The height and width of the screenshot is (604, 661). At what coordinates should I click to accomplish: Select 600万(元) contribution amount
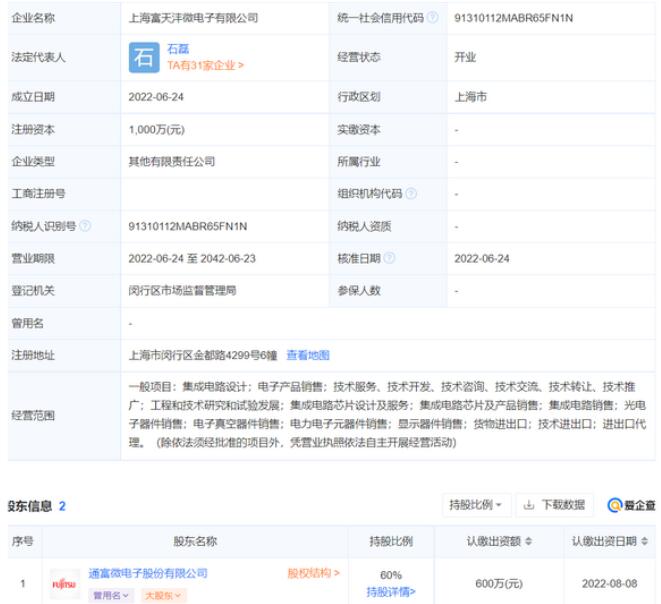pyautogui.click(x=499, y=584)
